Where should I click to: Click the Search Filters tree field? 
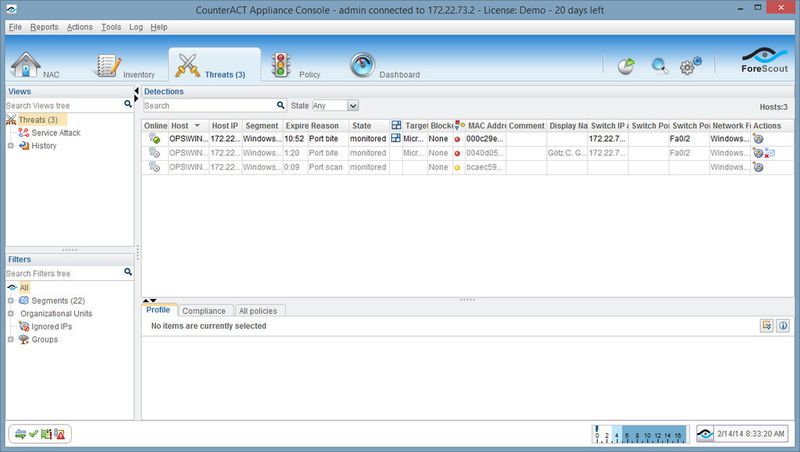pyautogui.click(x=64, y=273)
